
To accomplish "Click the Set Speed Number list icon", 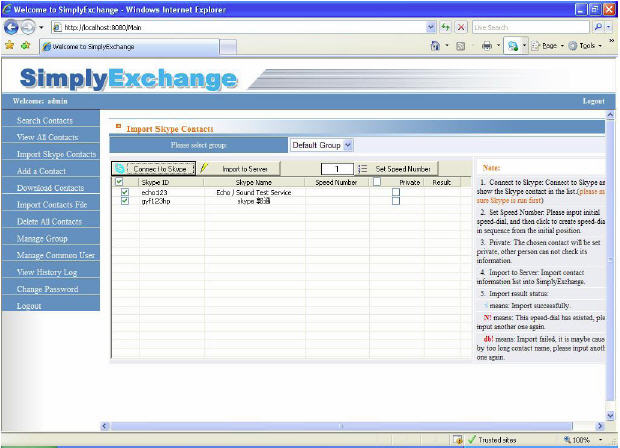I will (362, 169).
